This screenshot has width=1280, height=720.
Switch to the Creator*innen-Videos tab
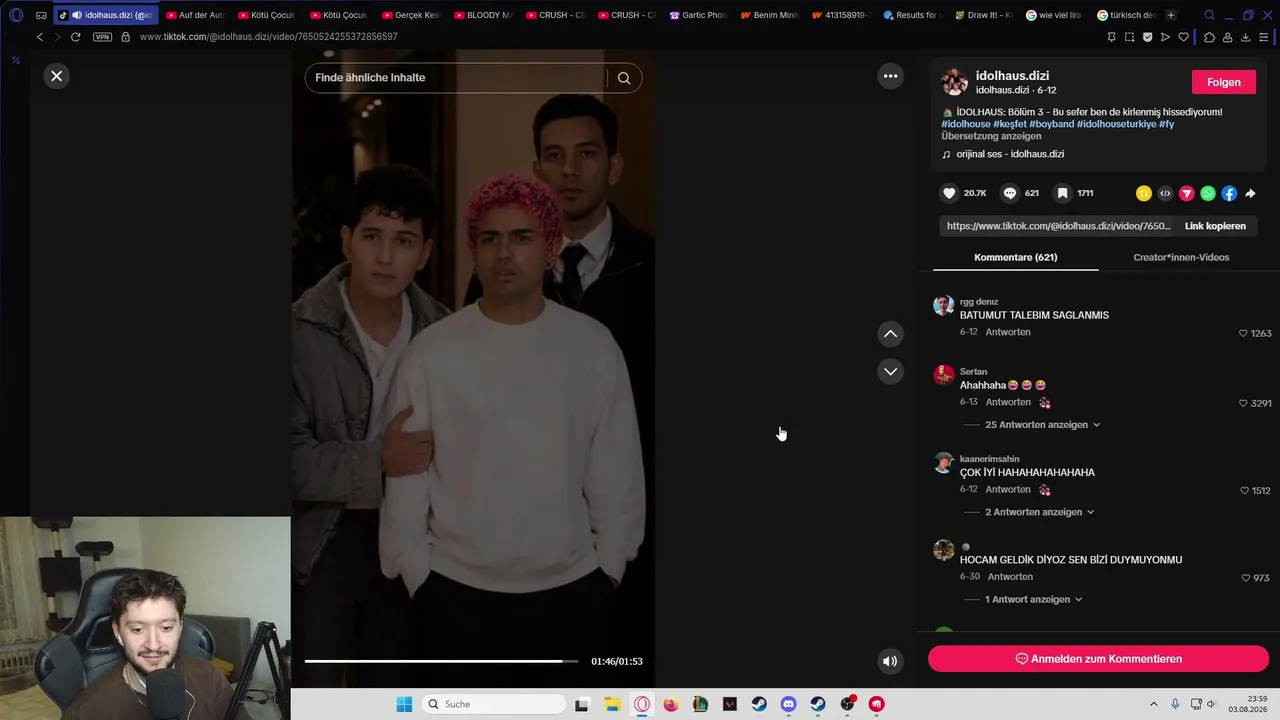coord(1181,257)
